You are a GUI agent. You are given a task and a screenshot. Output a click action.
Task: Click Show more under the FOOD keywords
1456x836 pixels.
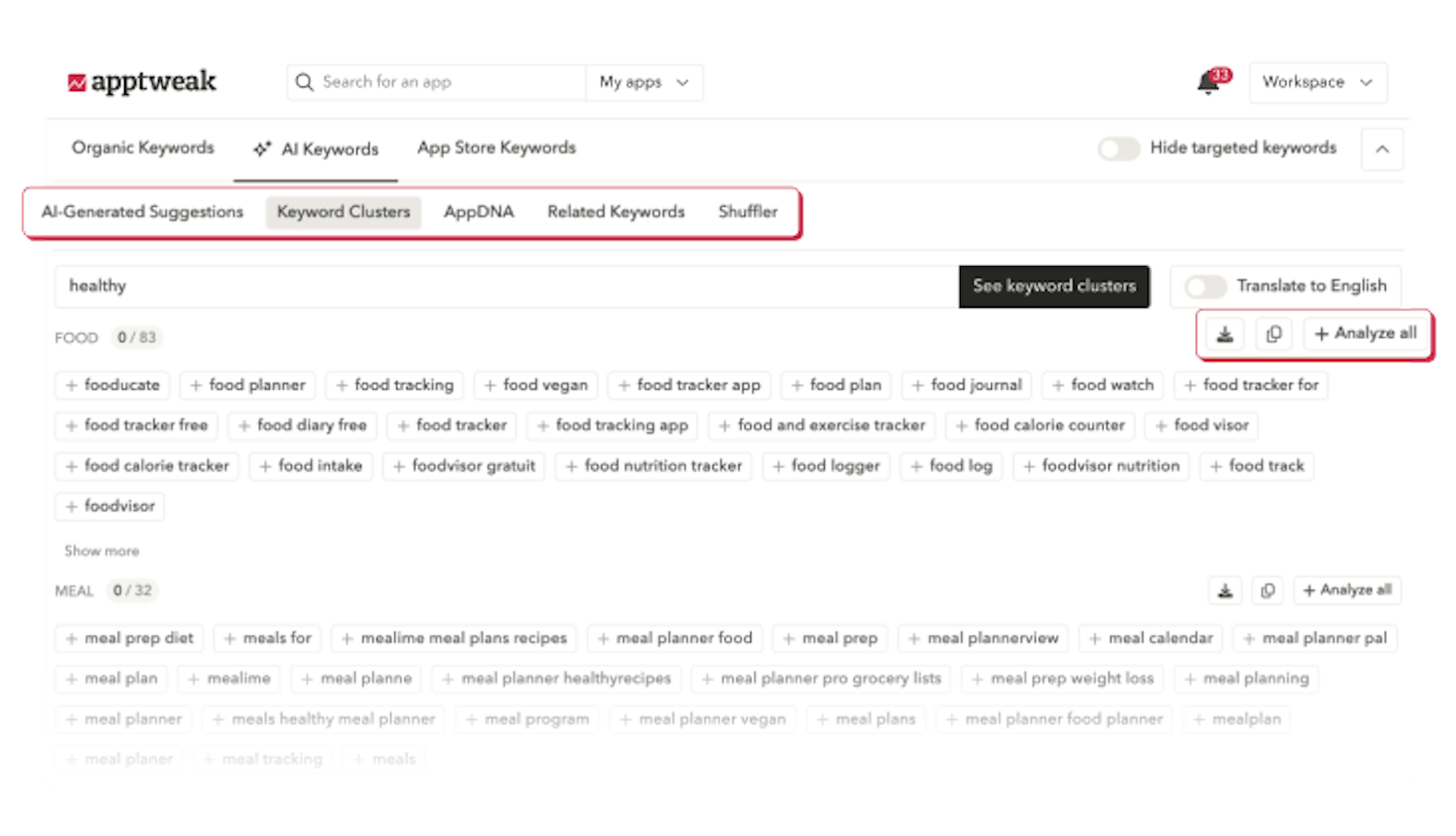(x=101, y=551)
